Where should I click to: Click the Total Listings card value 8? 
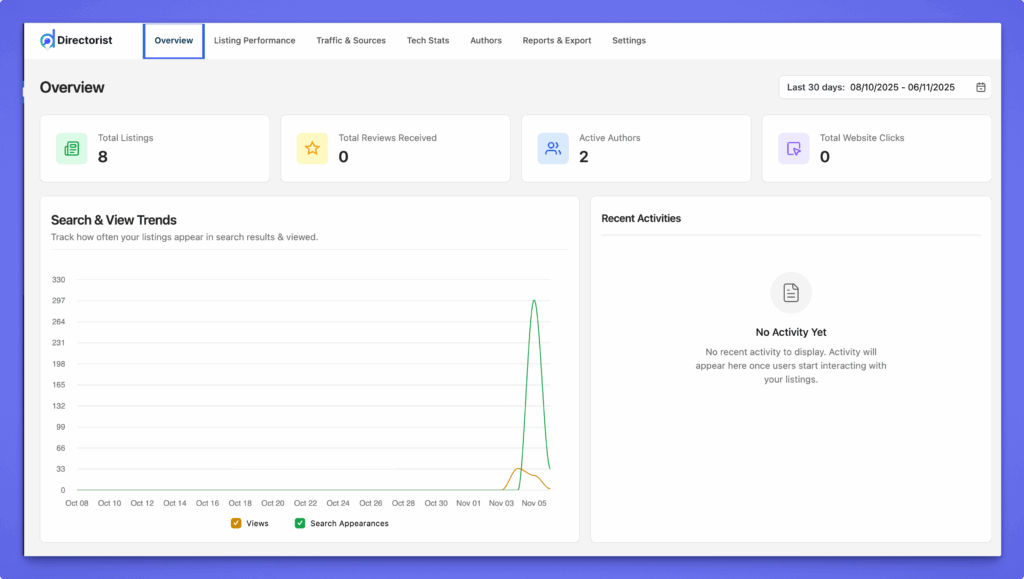[x=102, y=156]
